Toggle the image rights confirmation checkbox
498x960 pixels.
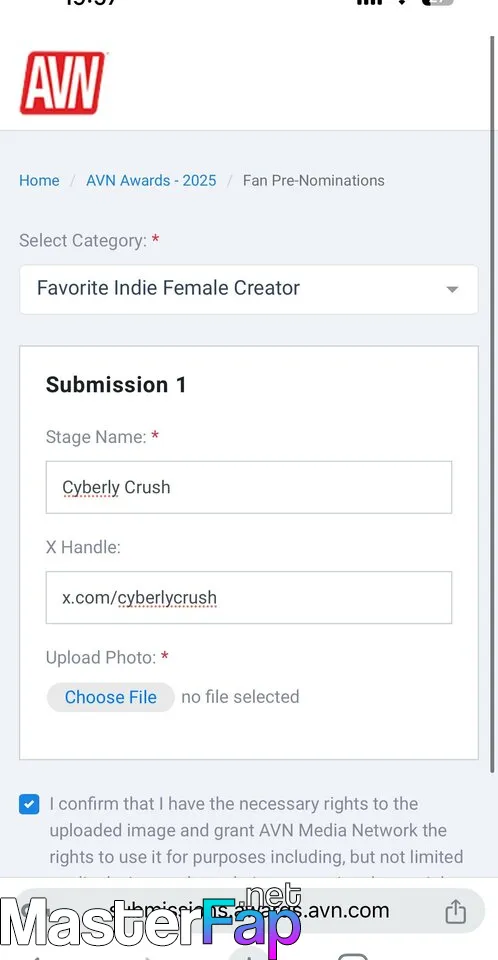click(x=29, y=804)
